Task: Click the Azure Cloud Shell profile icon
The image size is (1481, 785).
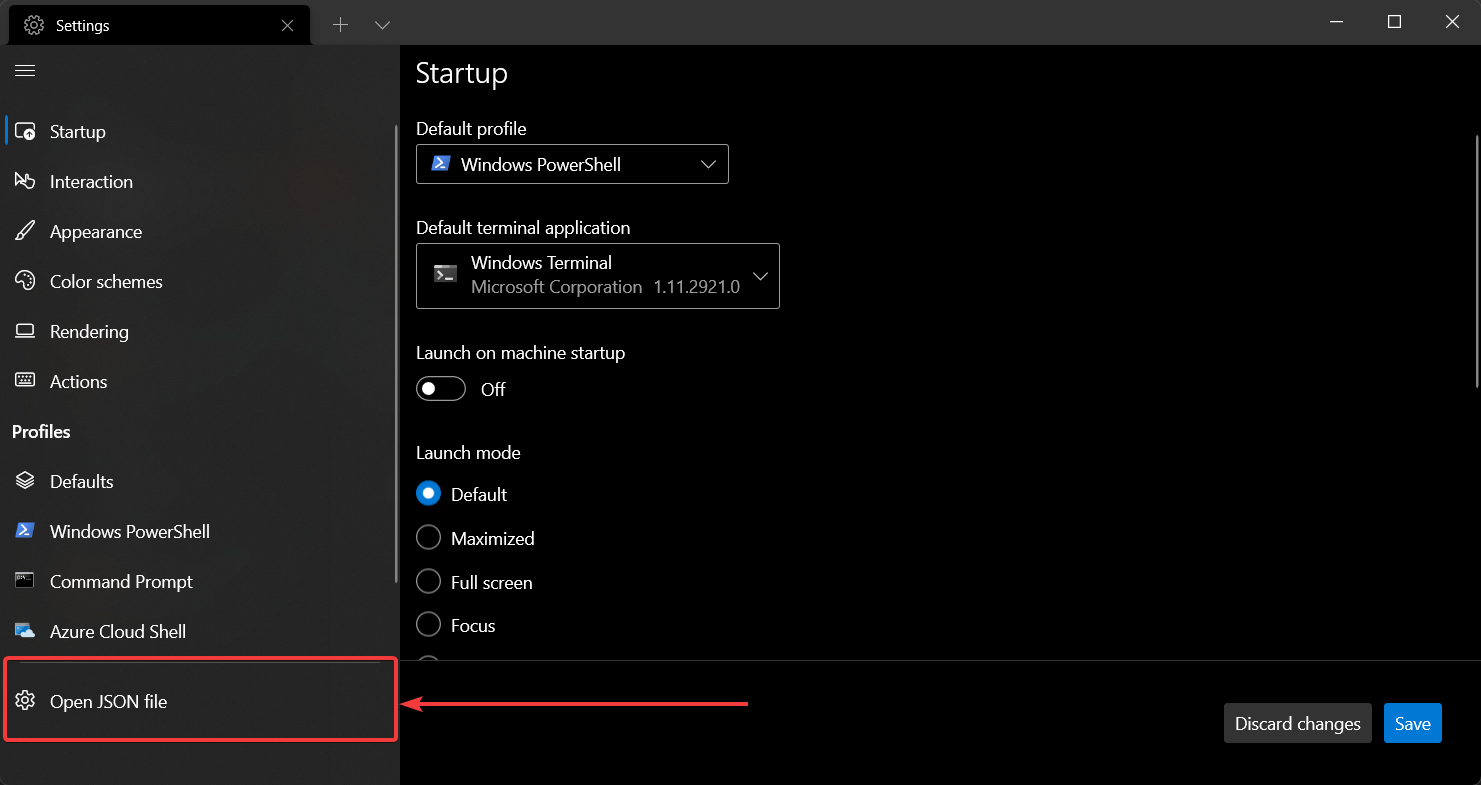Action: click(x=25, y=631)
